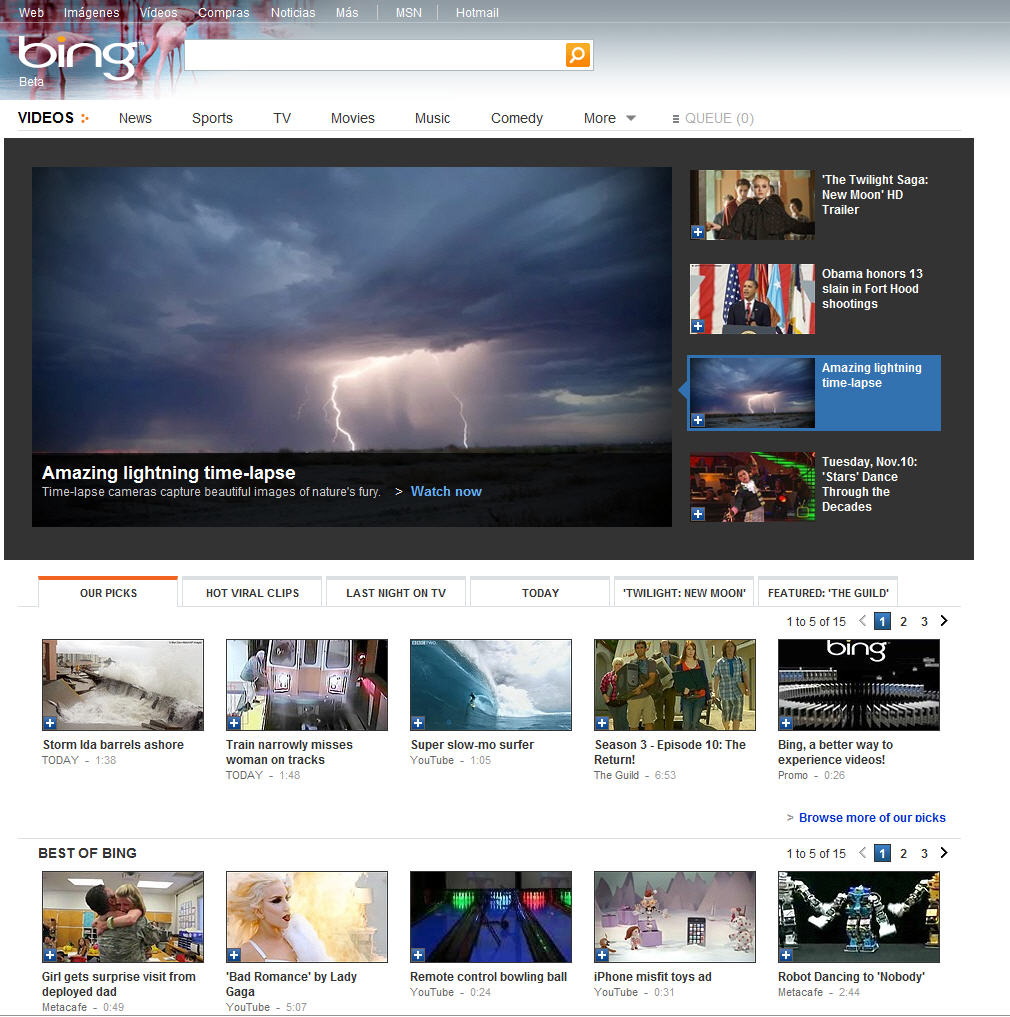Open Compras link in top bar
This screenshot has height=1017, width=1010.
tap(223, 12)
